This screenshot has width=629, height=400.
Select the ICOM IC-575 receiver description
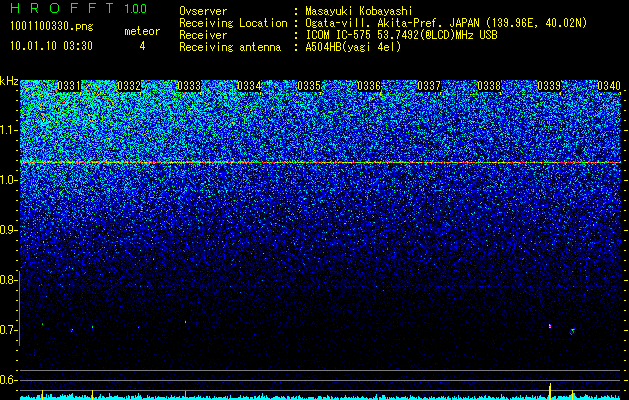tap(401, 35)
